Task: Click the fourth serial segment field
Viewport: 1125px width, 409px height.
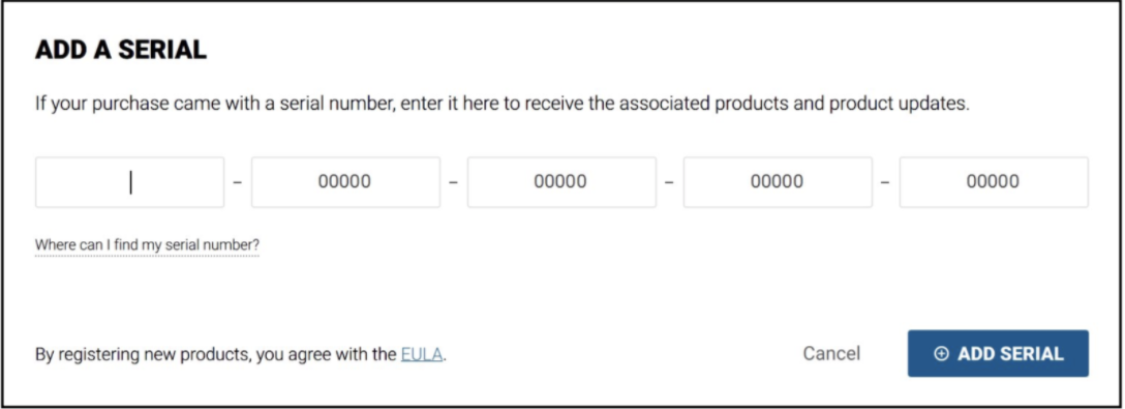Action: coord(777,182)
